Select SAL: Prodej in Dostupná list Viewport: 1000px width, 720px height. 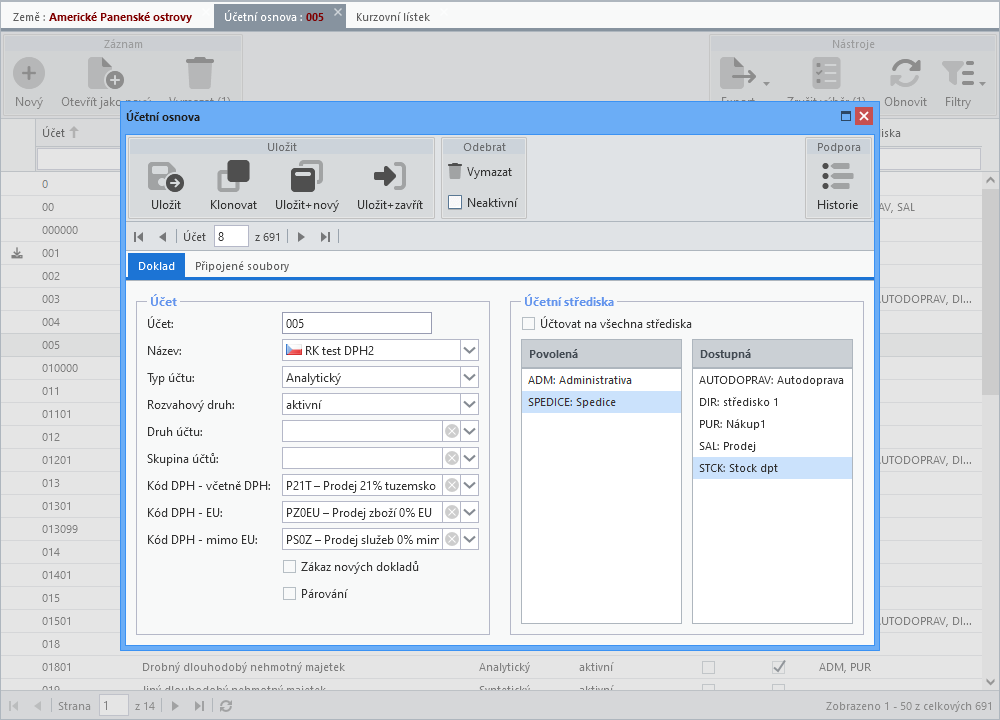click(772, 446)
